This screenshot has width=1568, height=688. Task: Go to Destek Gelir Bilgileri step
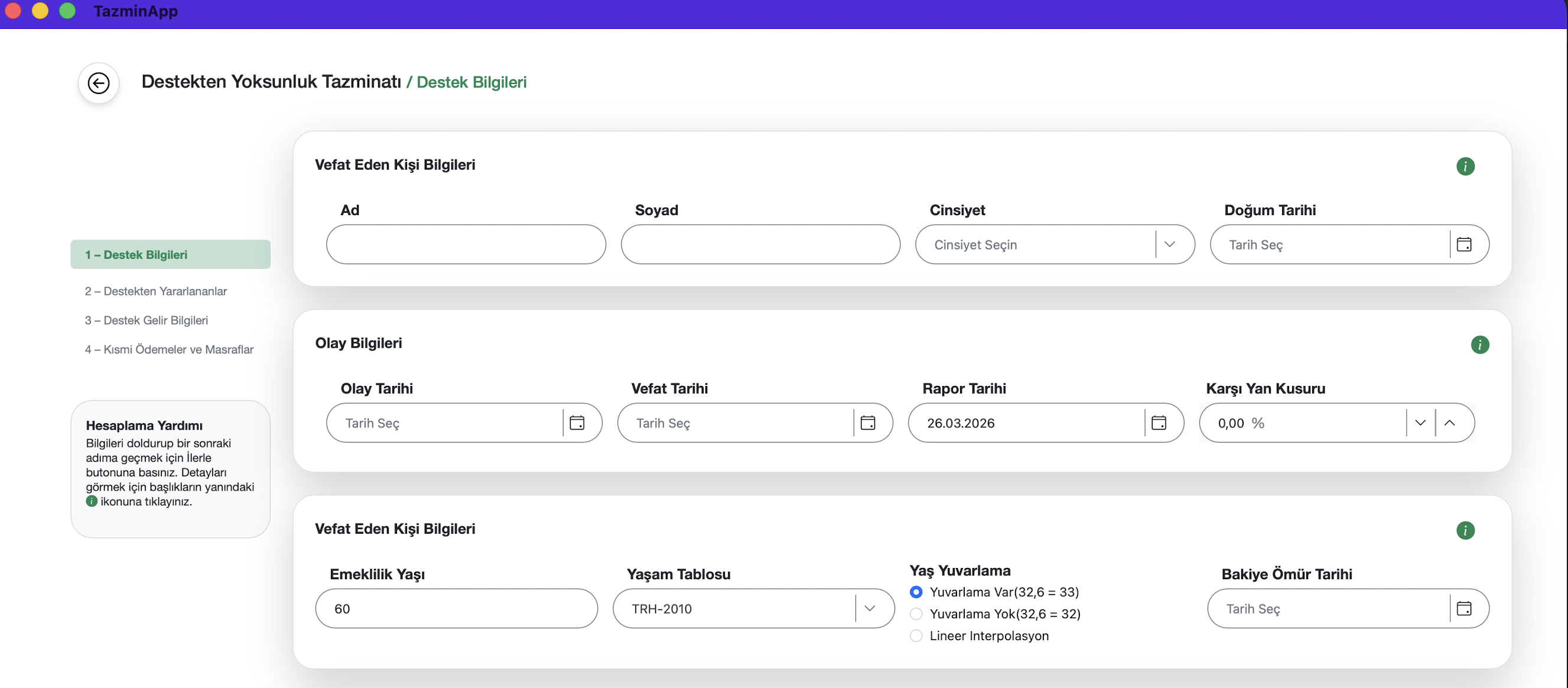(x=146, y=320)
